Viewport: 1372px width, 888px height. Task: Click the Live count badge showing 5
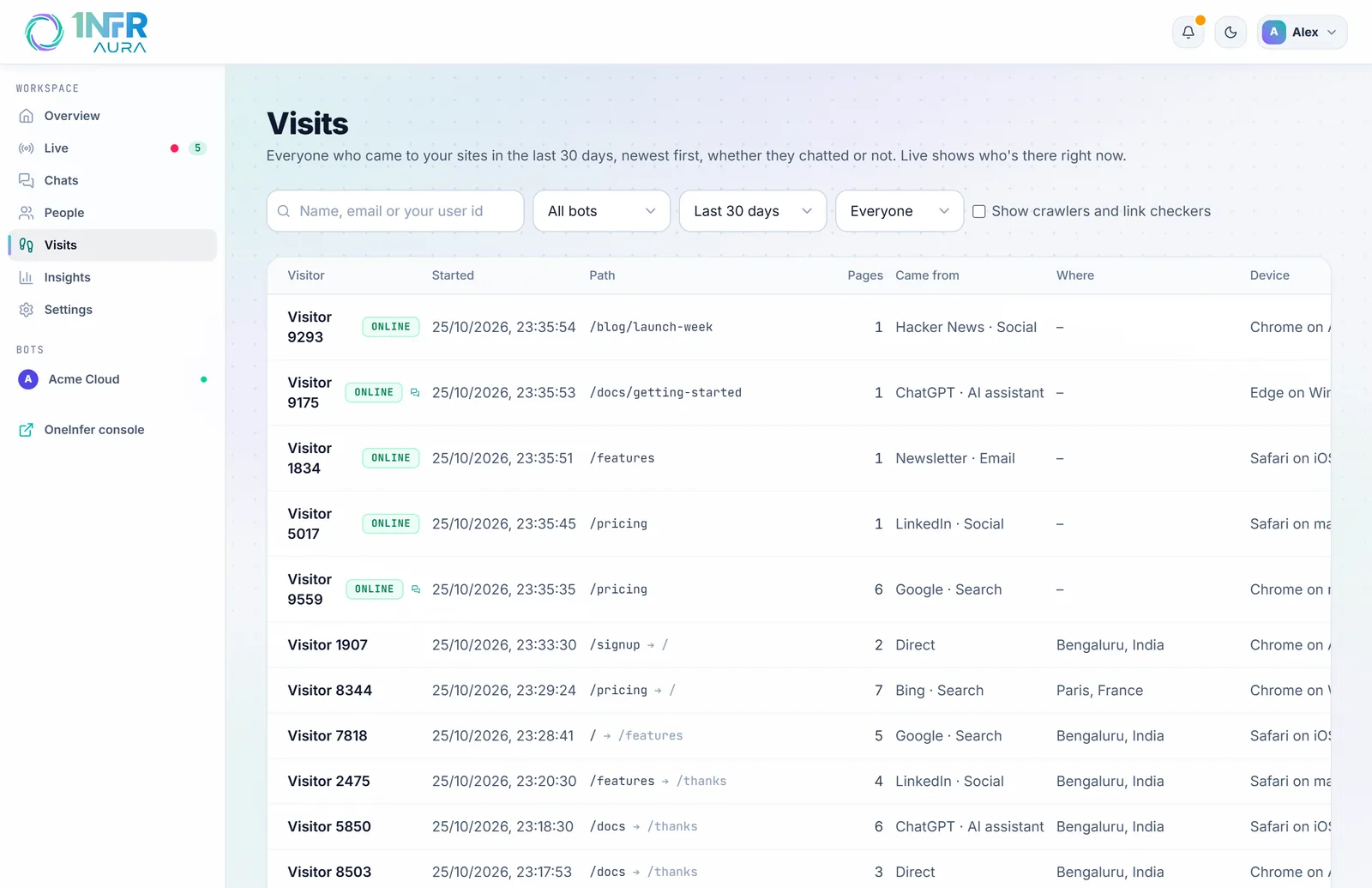pos(197,148)
